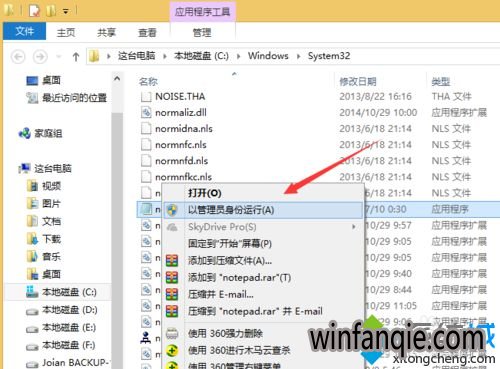Image resolution: width=500 pixels, height=369 pixels.
Task: Click the 本地磁盘 (C:) breadcrumb
Action: click(x=201, y=56)
